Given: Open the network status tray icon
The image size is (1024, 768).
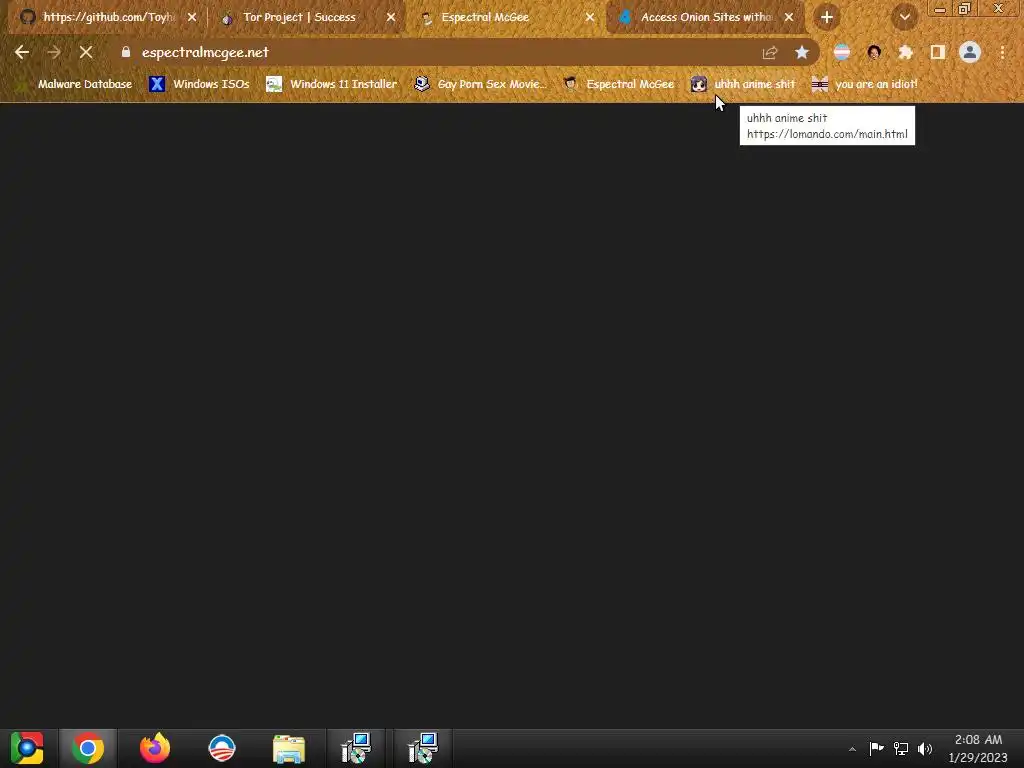Looking at the screenshot, I should pos(901,748).
